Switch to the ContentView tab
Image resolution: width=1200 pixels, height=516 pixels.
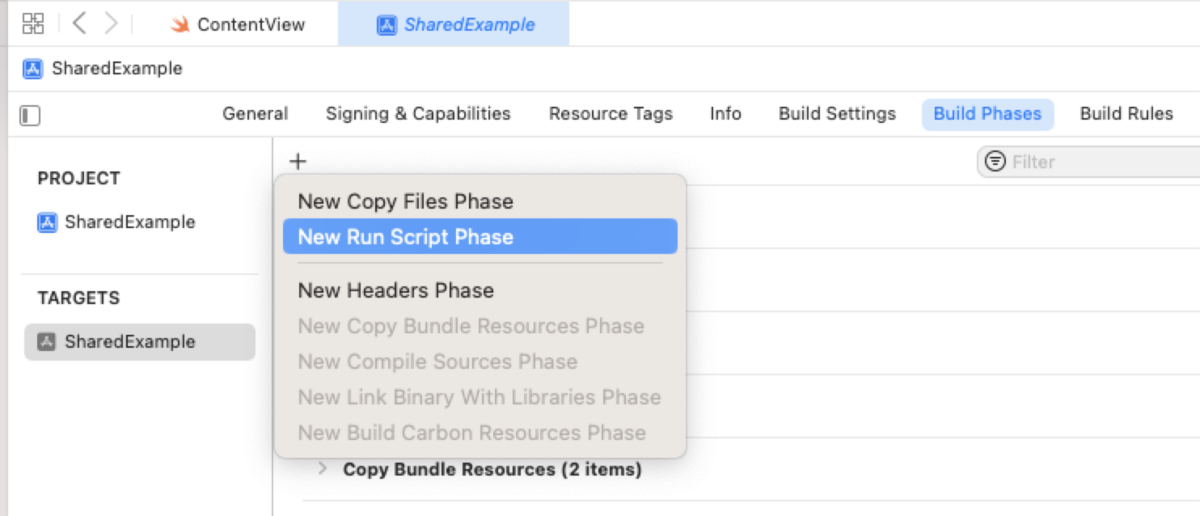point(238,24)
